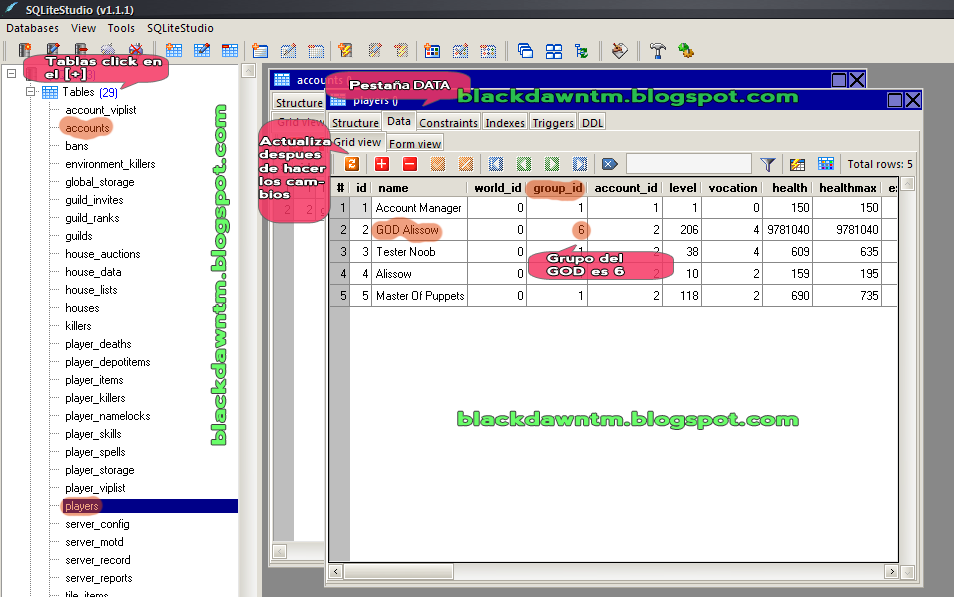The width and height of the screenshot is (954, 597).
Task: Click the 'Master Of Puppets' name cell
Action: (419, 296)
